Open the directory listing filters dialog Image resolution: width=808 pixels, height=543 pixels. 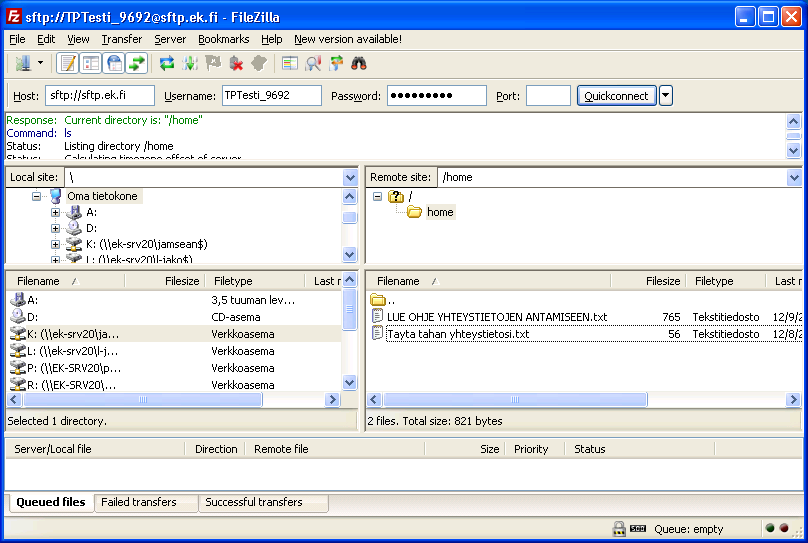[x=290, y=64]
